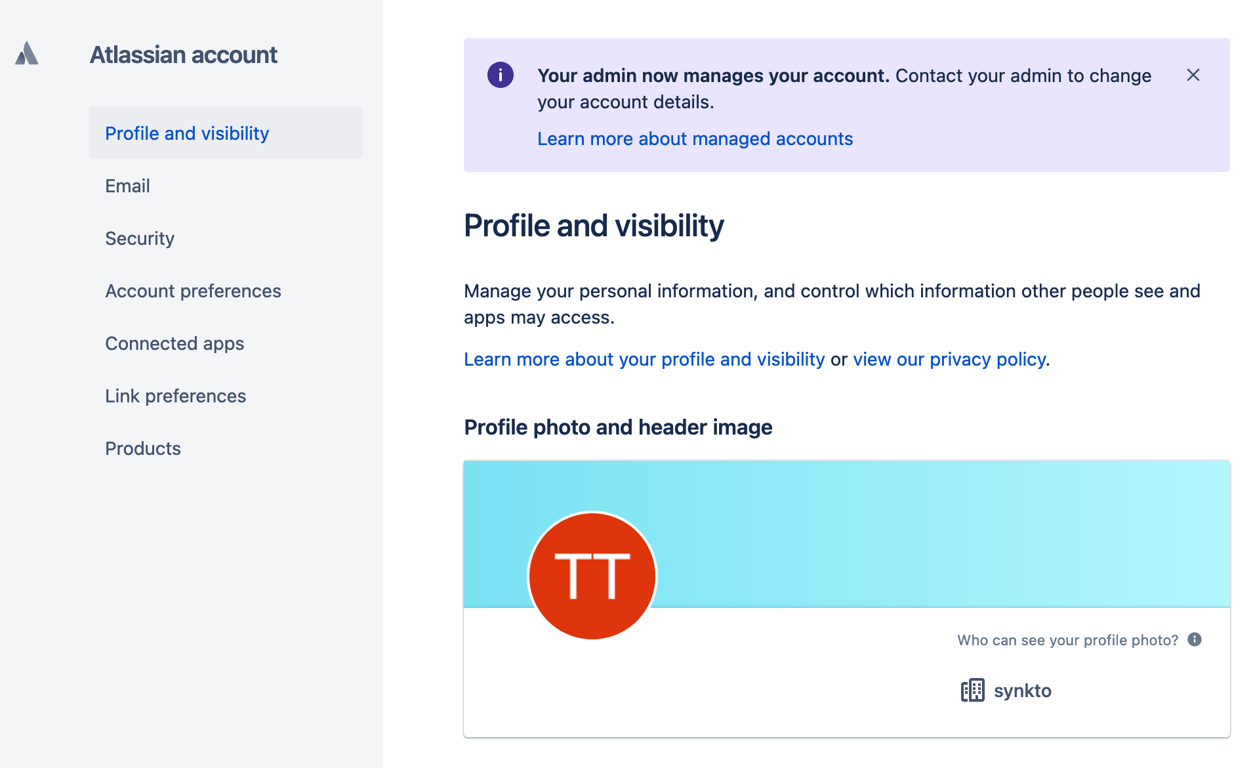Click the Atlassian account title
1253x768 pixels.
(x=183, y=55)
